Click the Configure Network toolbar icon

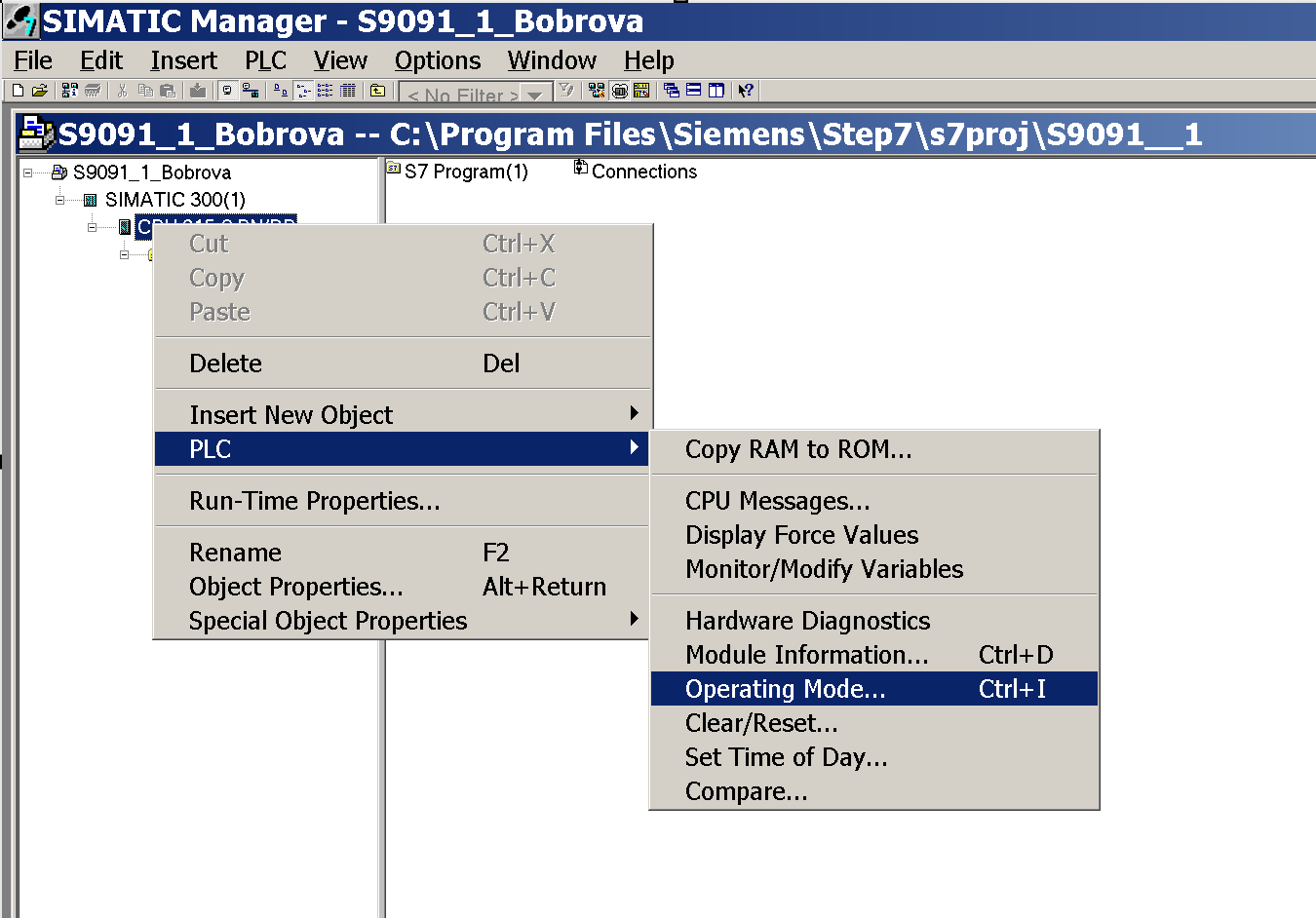pyautogui.click(x=597, y=91)
